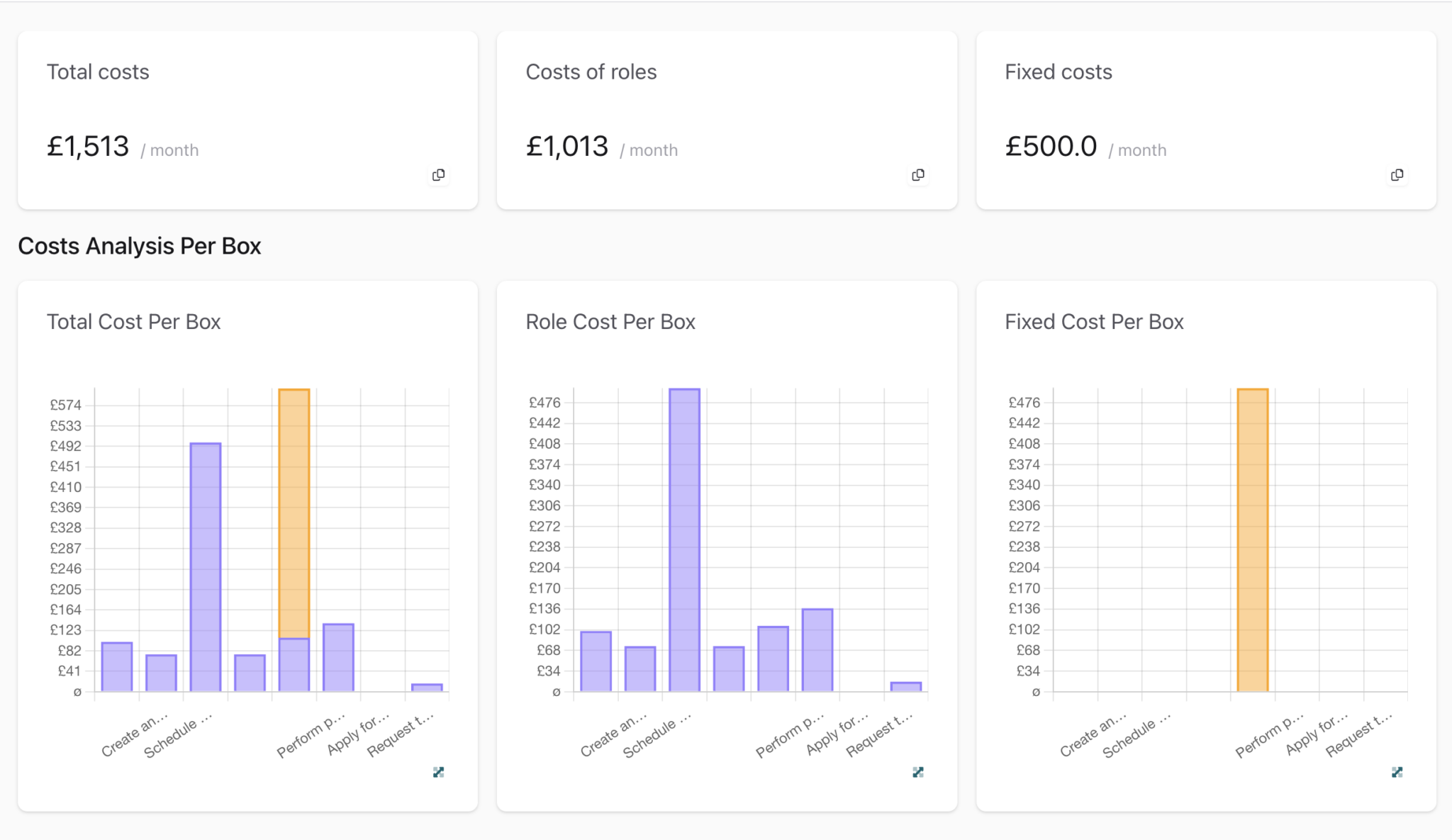Expand the Total Cost Per Box chart
The width and height of the screenshot is (1452, 840).
pos(438,772)
